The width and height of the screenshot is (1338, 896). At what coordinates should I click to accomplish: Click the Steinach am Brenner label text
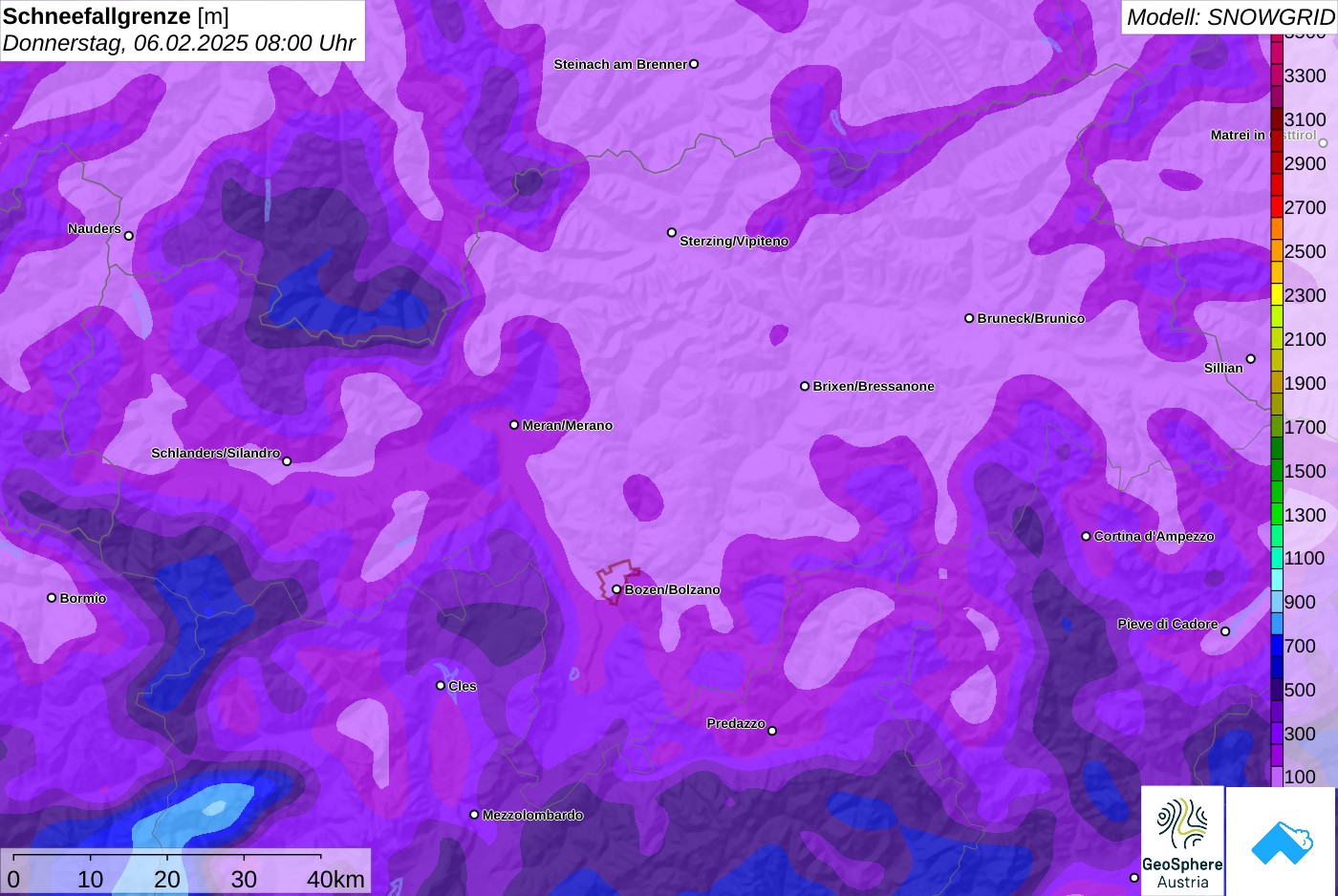[621, 64]
